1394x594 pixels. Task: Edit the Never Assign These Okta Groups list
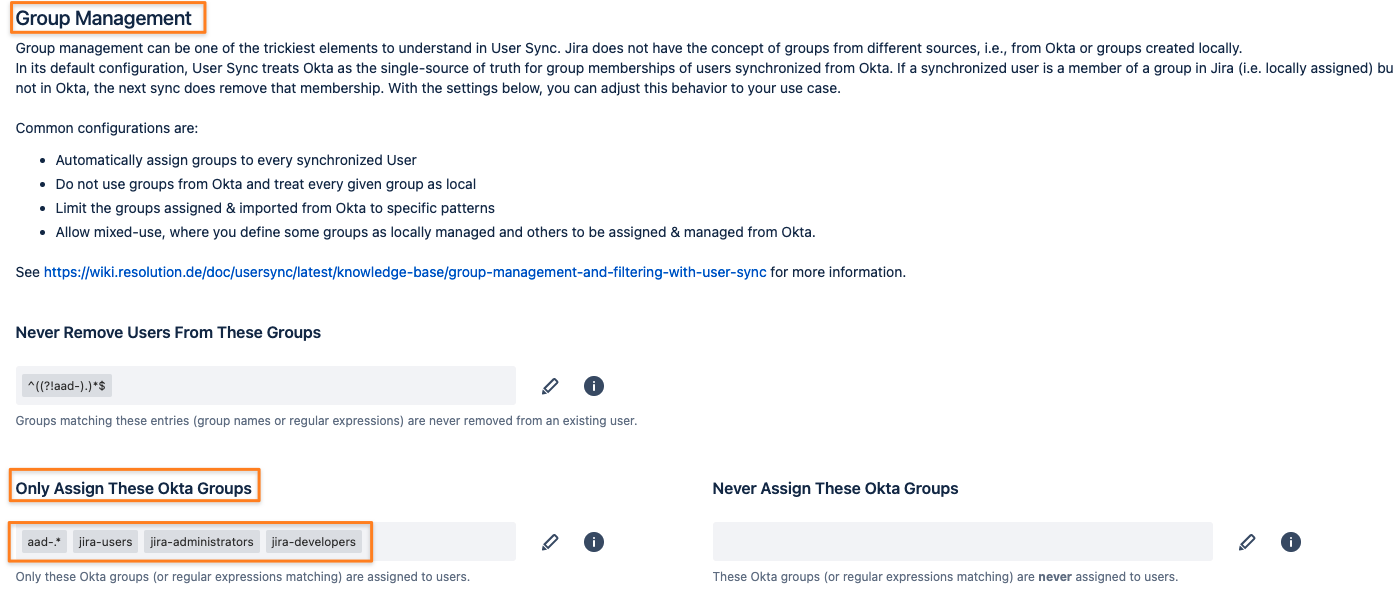[1246, 542]
